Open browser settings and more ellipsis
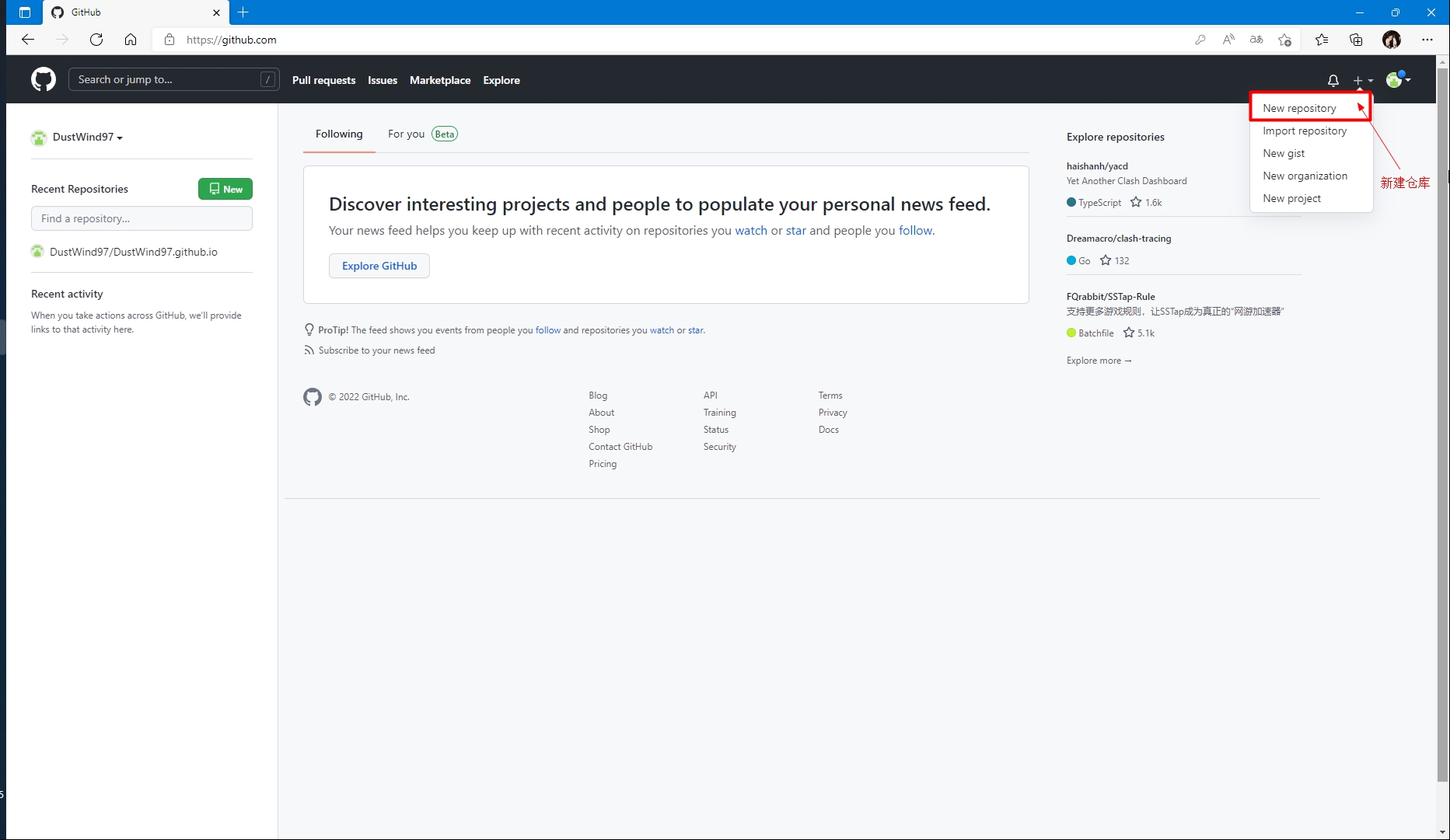Image resolution: width=1450 pixels, height=840 pixels. [1427, 40]
